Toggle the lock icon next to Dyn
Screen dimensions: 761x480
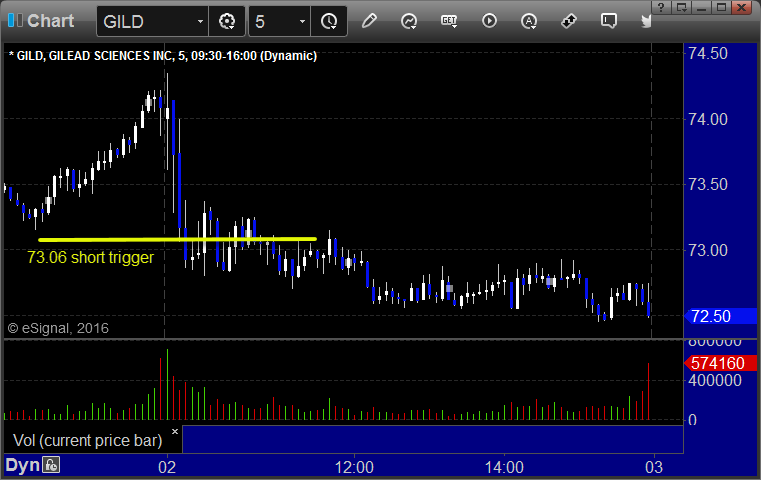(51, 465)
